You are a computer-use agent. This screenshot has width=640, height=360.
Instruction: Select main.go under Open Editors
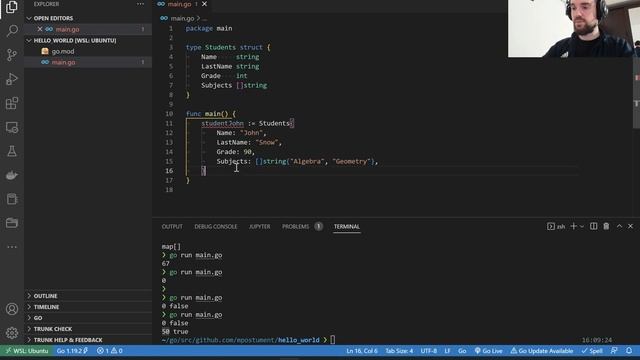coord(67,29)
